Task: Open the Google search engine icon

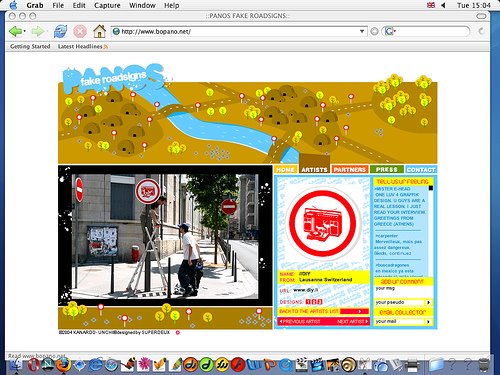Action: click(x=389, y=31)
